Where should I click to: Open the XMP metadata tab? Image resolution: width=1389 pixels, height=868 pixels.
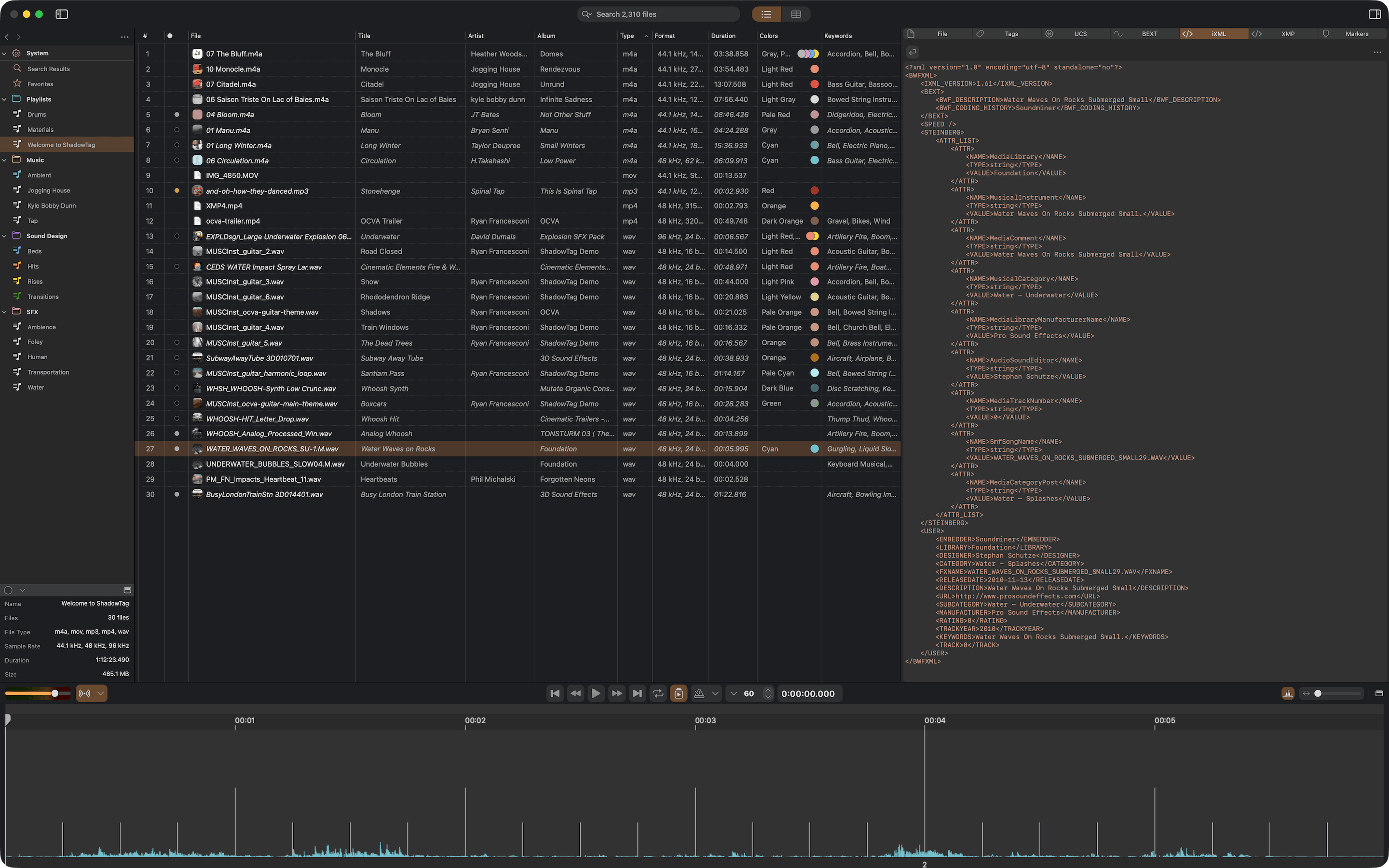tap(1288, 33)
